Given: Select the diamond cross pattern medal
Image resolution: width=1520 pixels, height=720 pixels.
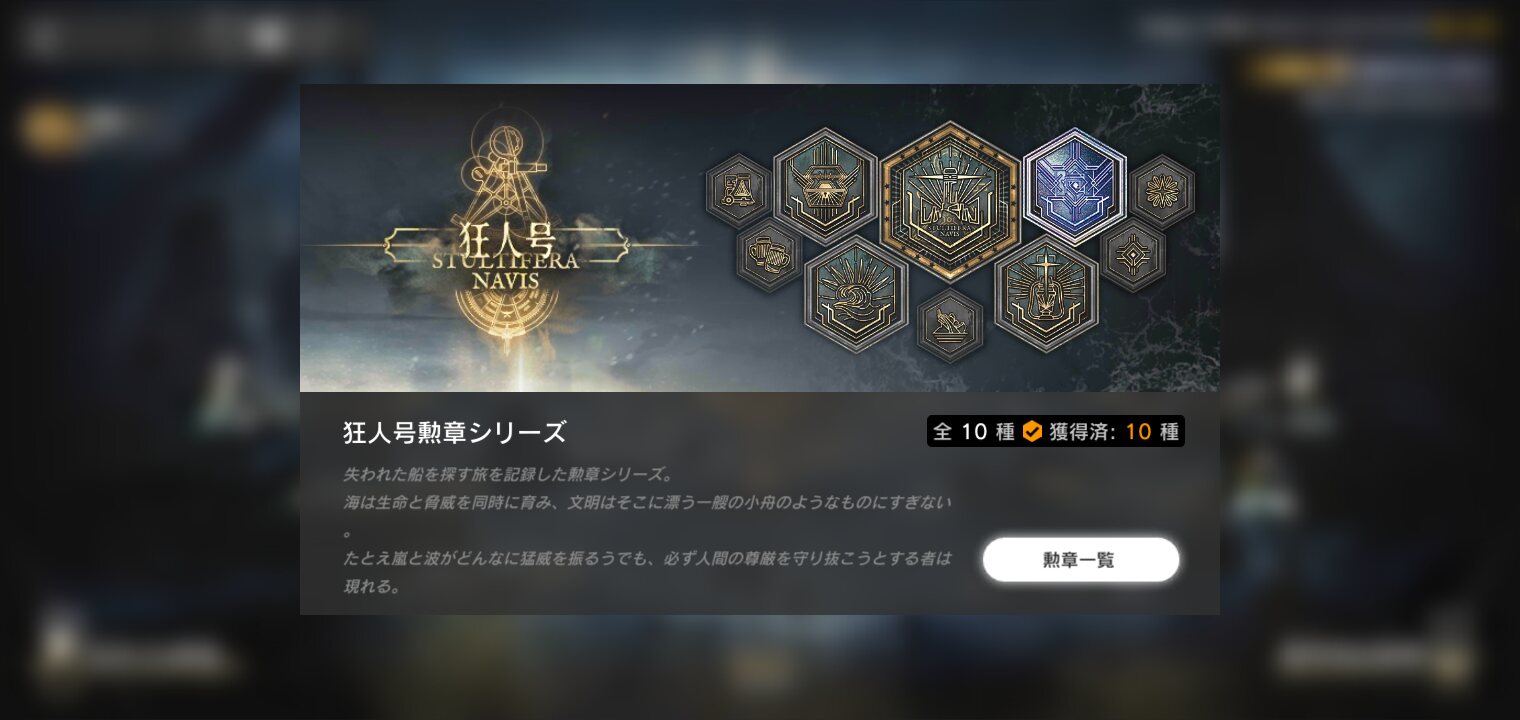Looking at the screenshot, I should pyautogui.click(x=1132, y=256).
